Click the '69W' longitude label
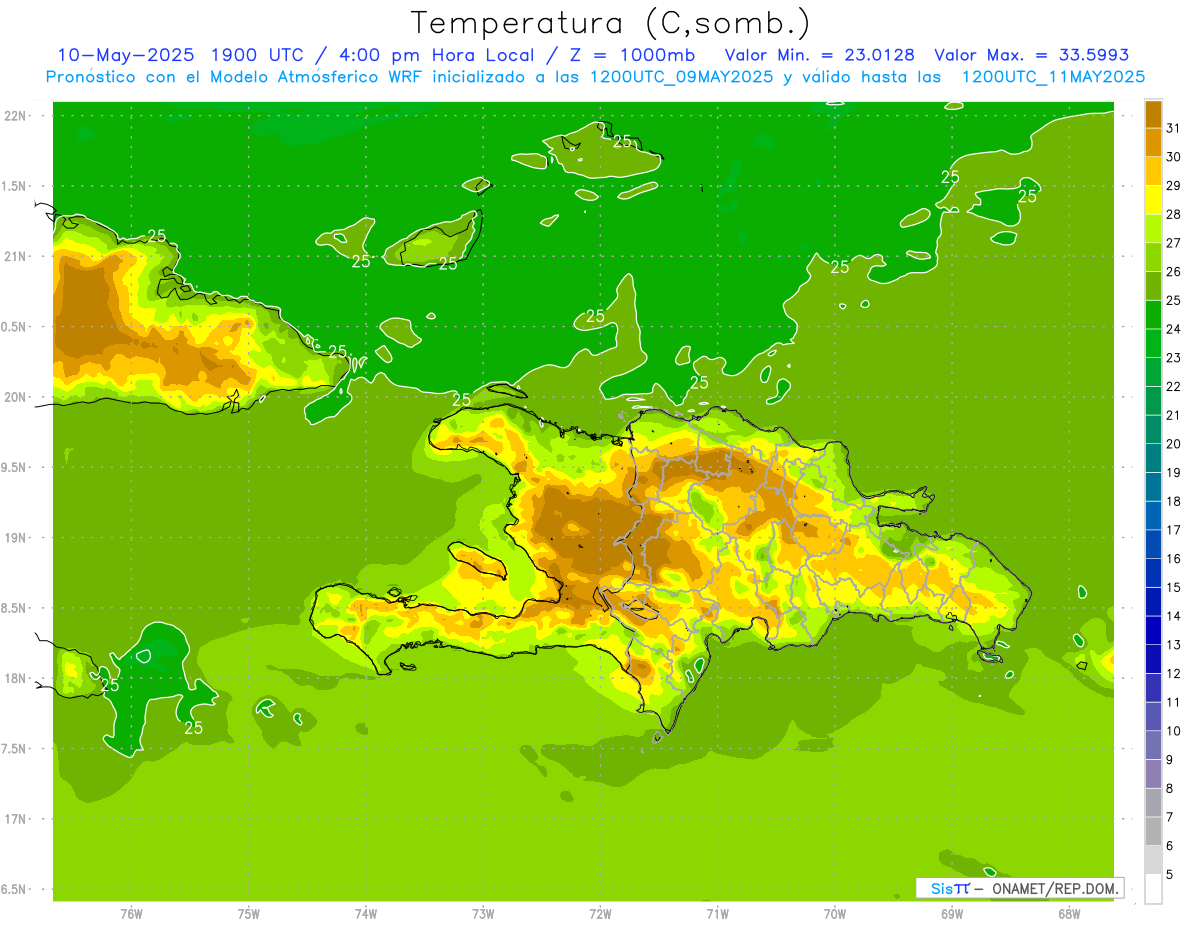This screenshot has width=1200, height=927. [x=952, y=913]
